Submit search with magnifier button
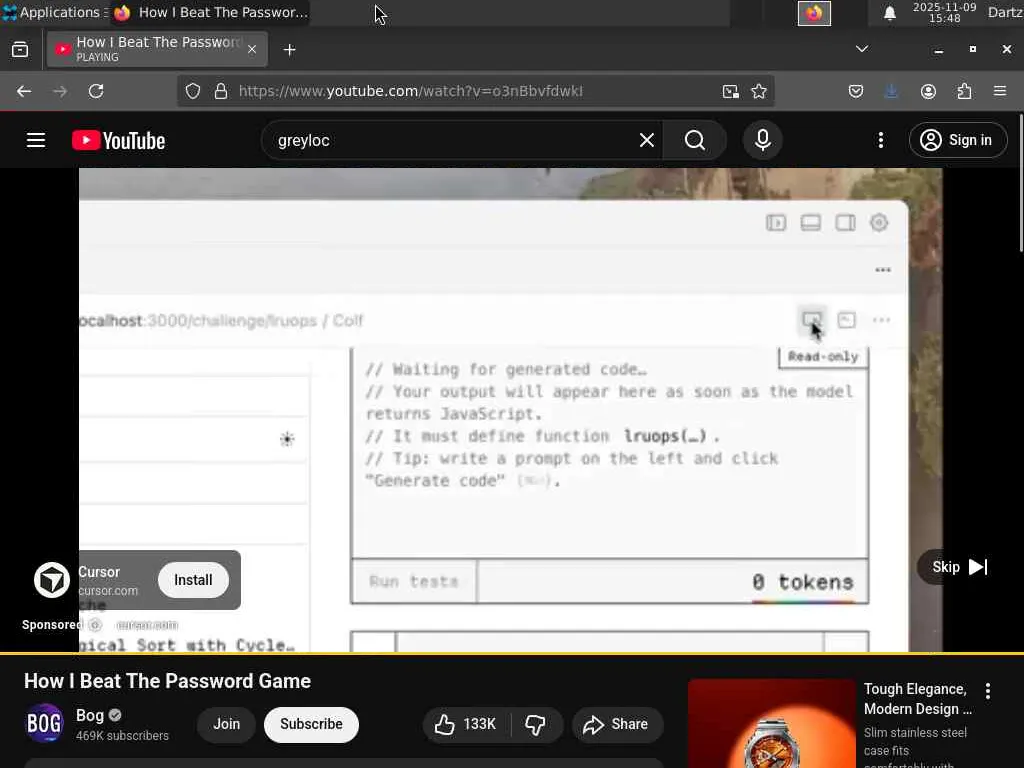Image resolution: width=1024 pixels, height=768 pixels. pyautogui.click(x=695, y=140)
